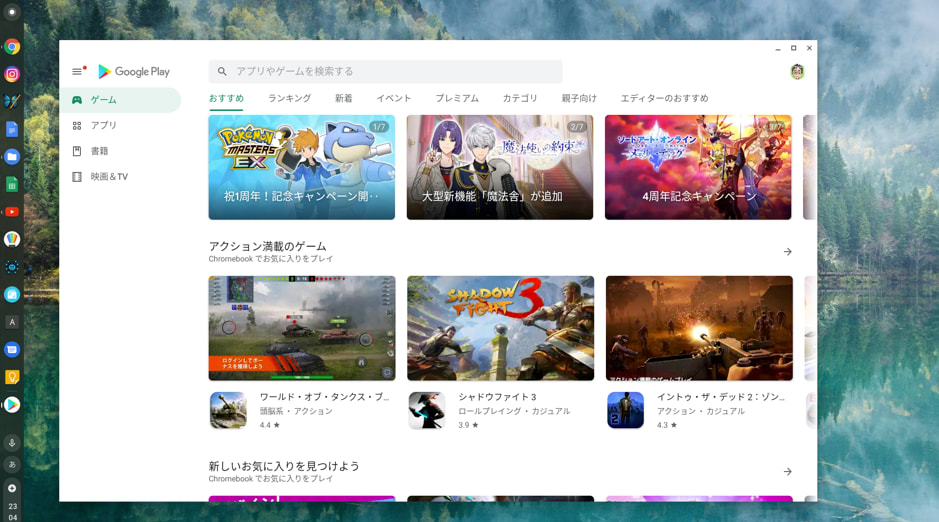Image resolution: width=939 pixels, height=522 pixels.
Task: Open the clock status area showing 23 04
Action: 12,511
